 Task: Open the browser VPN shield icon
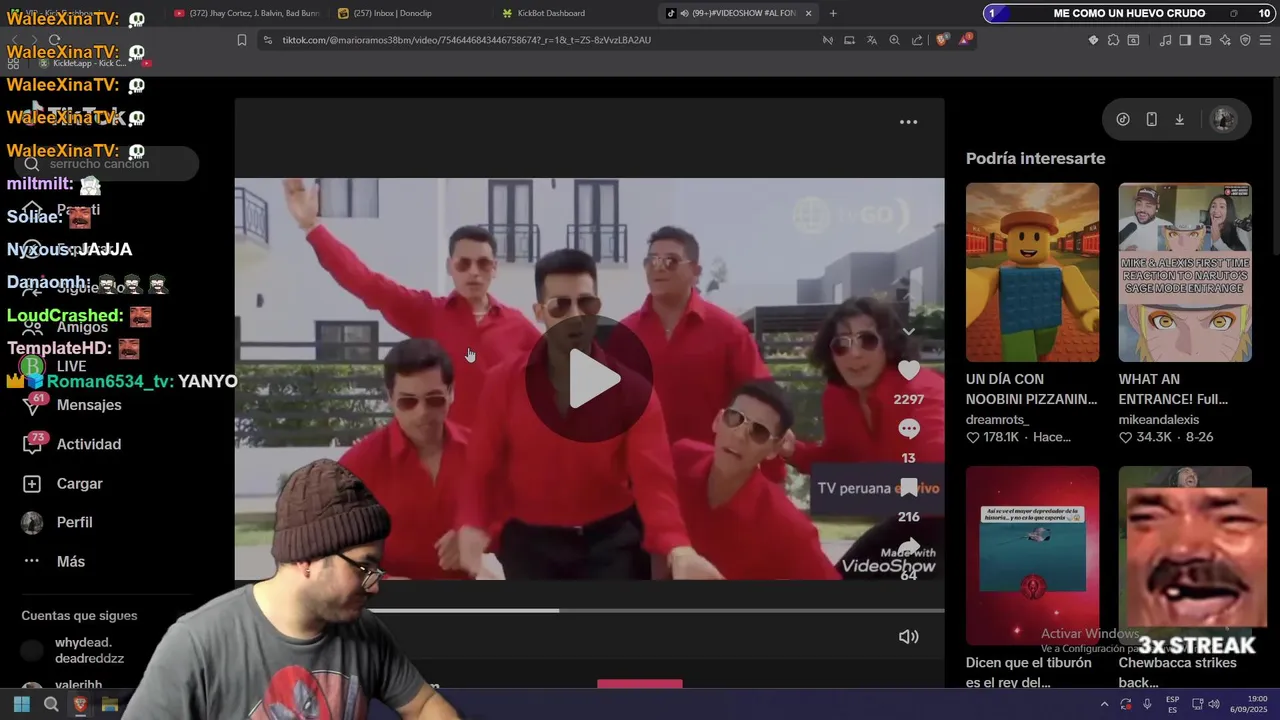pyautogui.click(x=1245, y=40)
